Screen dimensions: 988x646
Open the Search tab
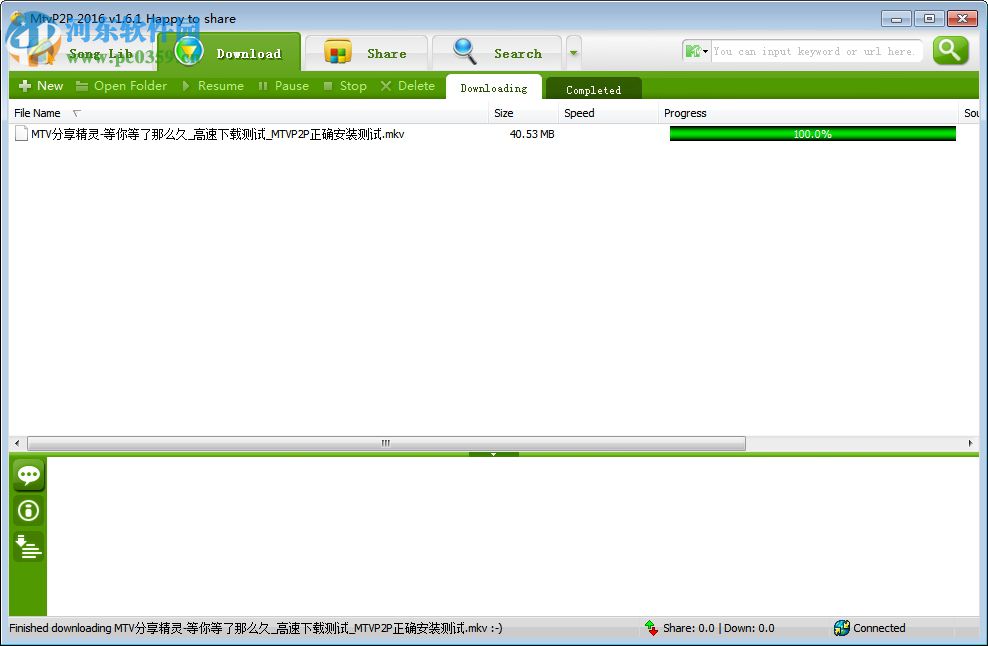pos(497,53)
